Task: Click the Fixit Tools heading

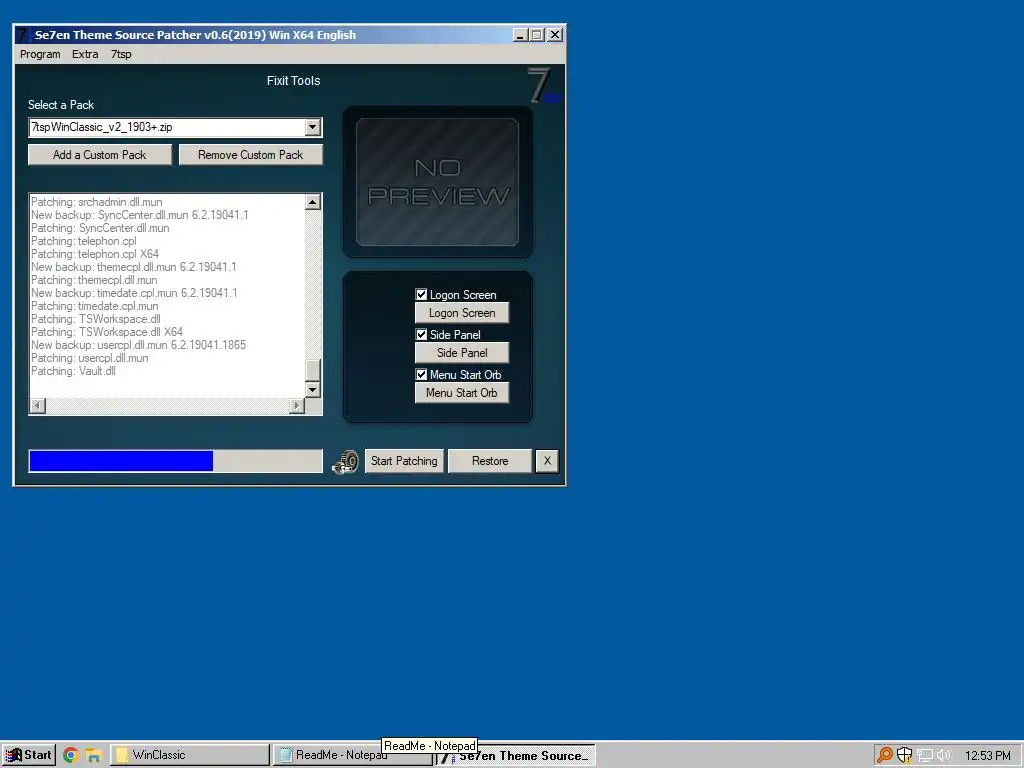Action: click(293, 81)
